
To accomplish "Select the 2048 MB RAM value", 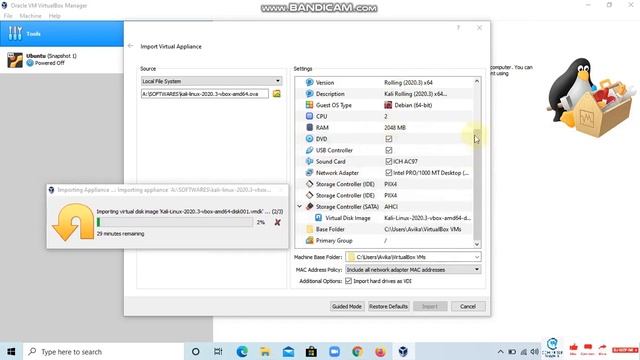I will (x=395, y=127).
